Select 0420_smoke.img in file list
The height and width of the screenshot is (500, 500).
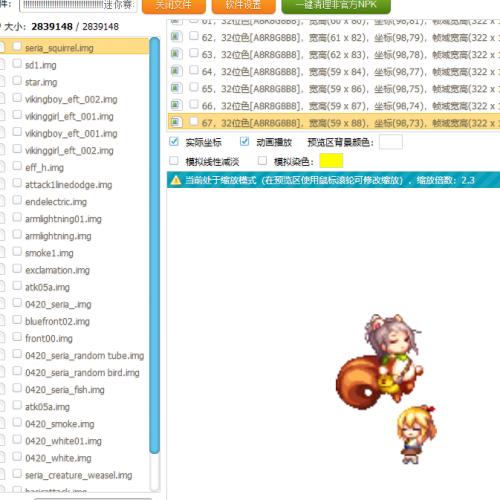point(60,424)
